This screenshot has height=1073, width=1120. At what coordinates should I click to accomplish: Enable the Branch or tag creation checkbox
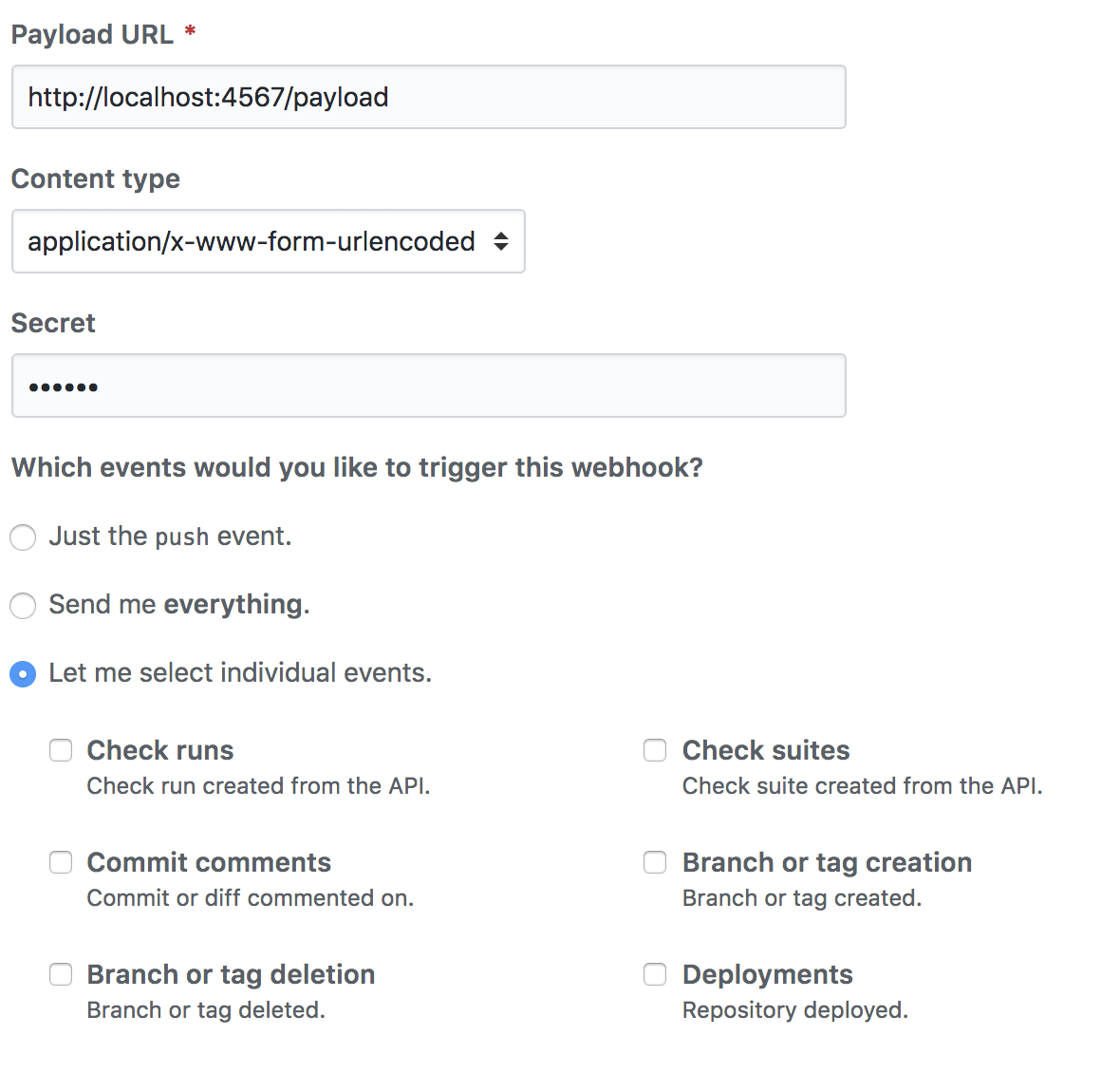click(655, 863)
